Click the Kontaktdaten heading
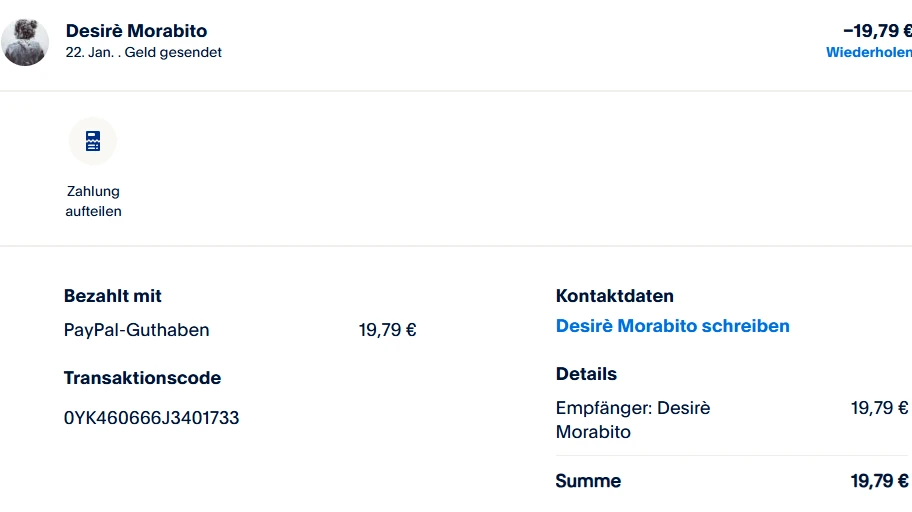 (x=614, y=296)
